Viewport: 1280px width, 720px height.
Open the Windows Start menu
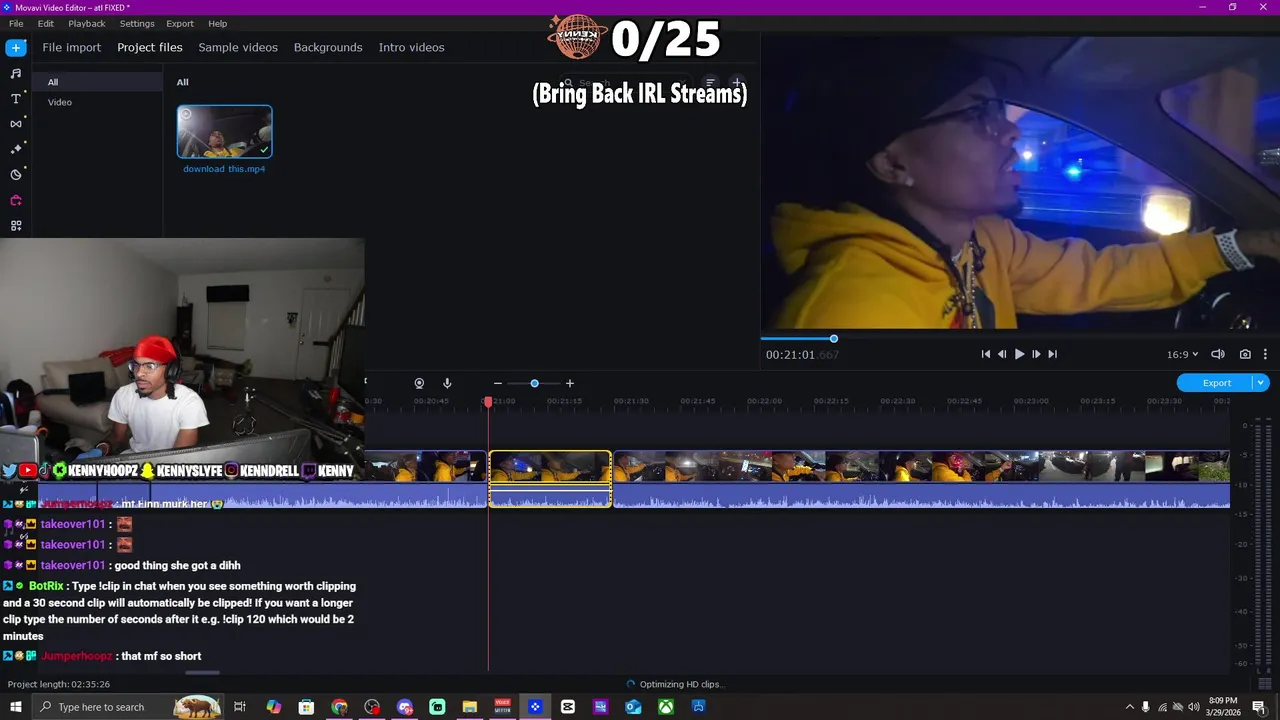tap(16, 707)
